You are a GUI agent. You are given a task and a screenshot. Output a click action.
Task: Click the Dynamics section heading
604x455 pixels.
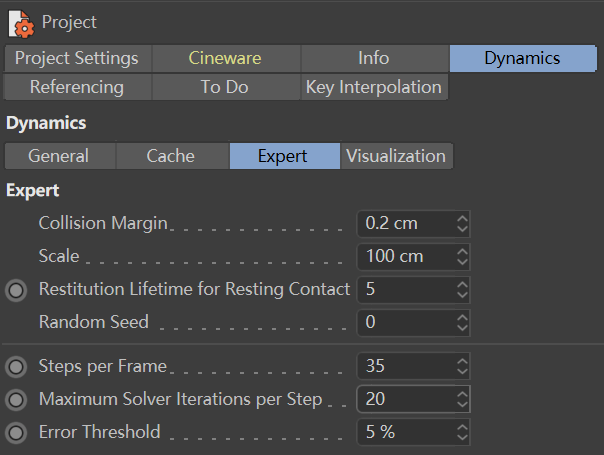tap(46, 123)
